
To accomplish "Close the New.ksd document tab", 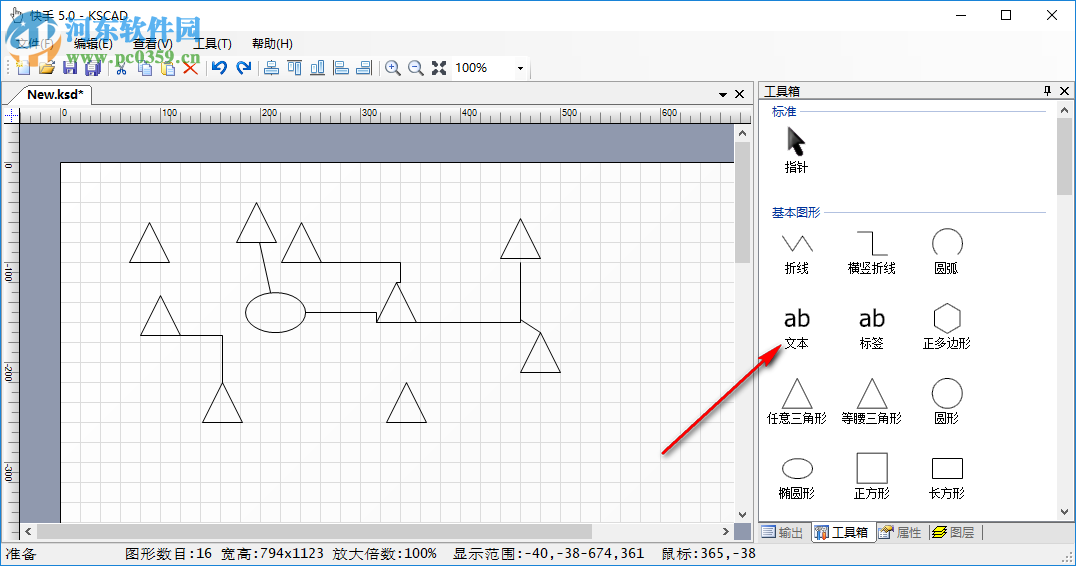I will (x=739, y=94).
